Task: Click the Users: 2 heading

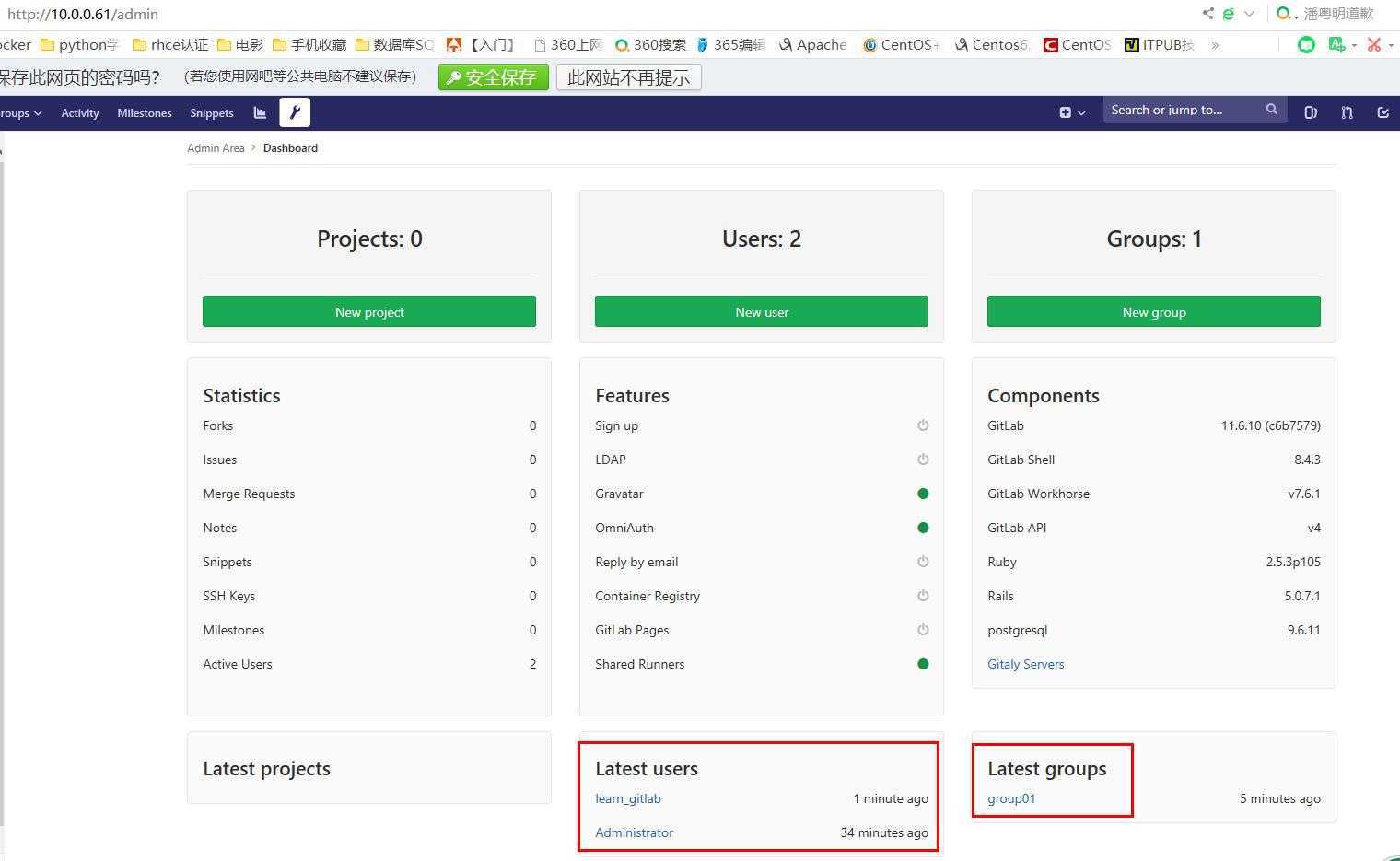Action: pyautogui.click(x=762, y=239)
